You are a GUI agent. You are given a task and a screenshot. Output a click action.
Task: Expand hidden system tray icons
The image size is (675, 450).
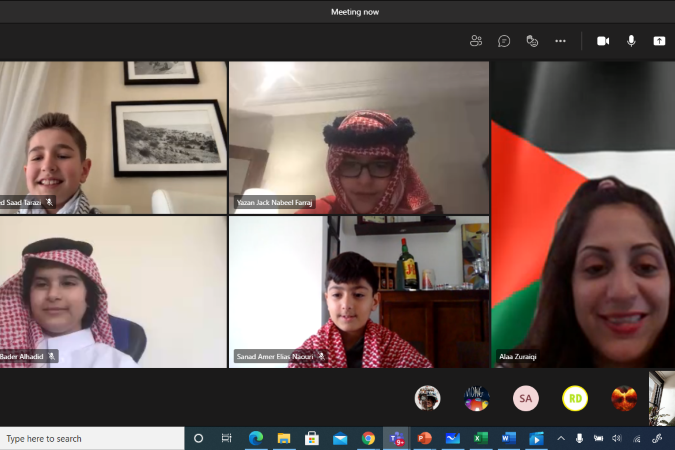click(x=561, y=438)
